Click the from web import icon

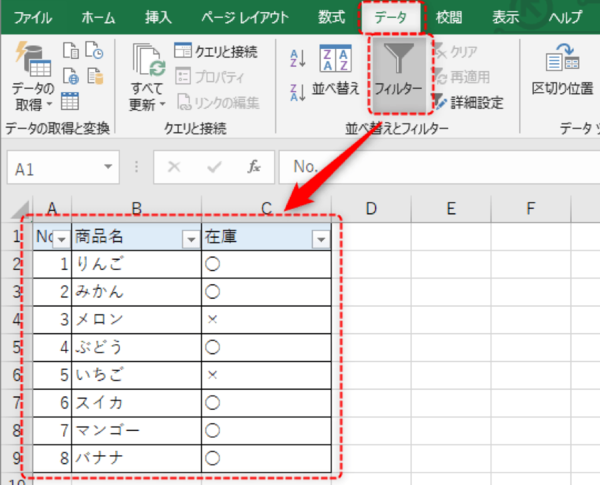click(71, 76)
